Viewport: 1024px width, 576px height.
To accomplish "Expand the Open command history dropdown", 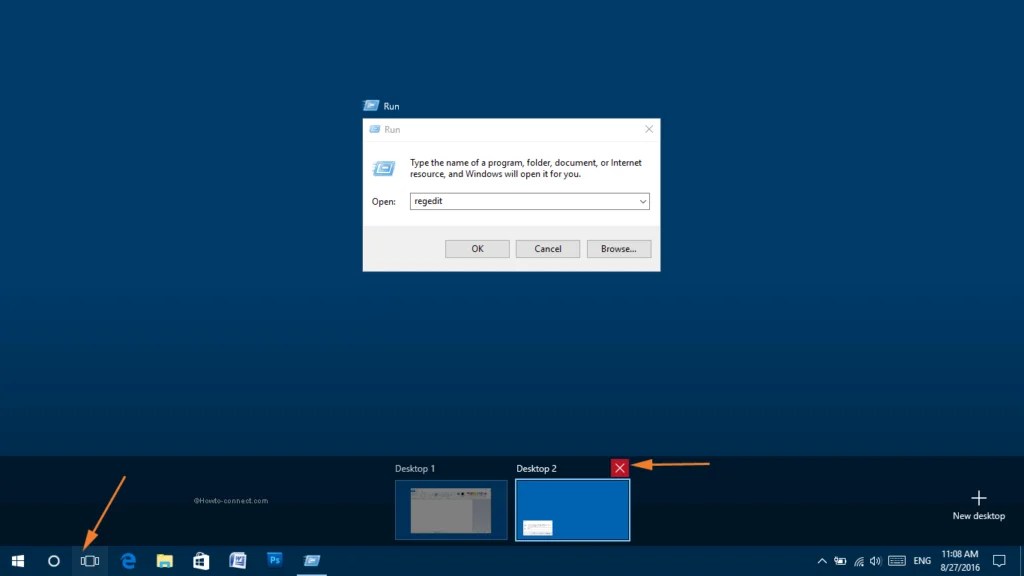I will 643,201.
